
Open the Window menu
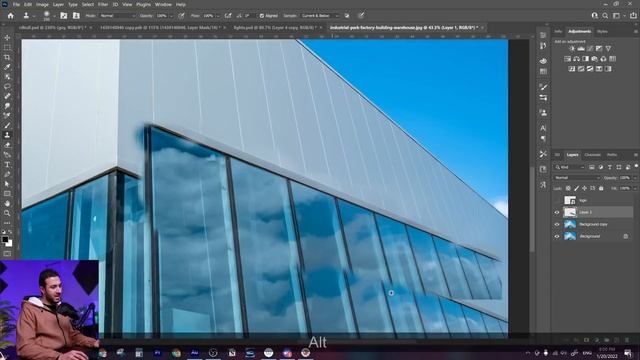[163, 4]
